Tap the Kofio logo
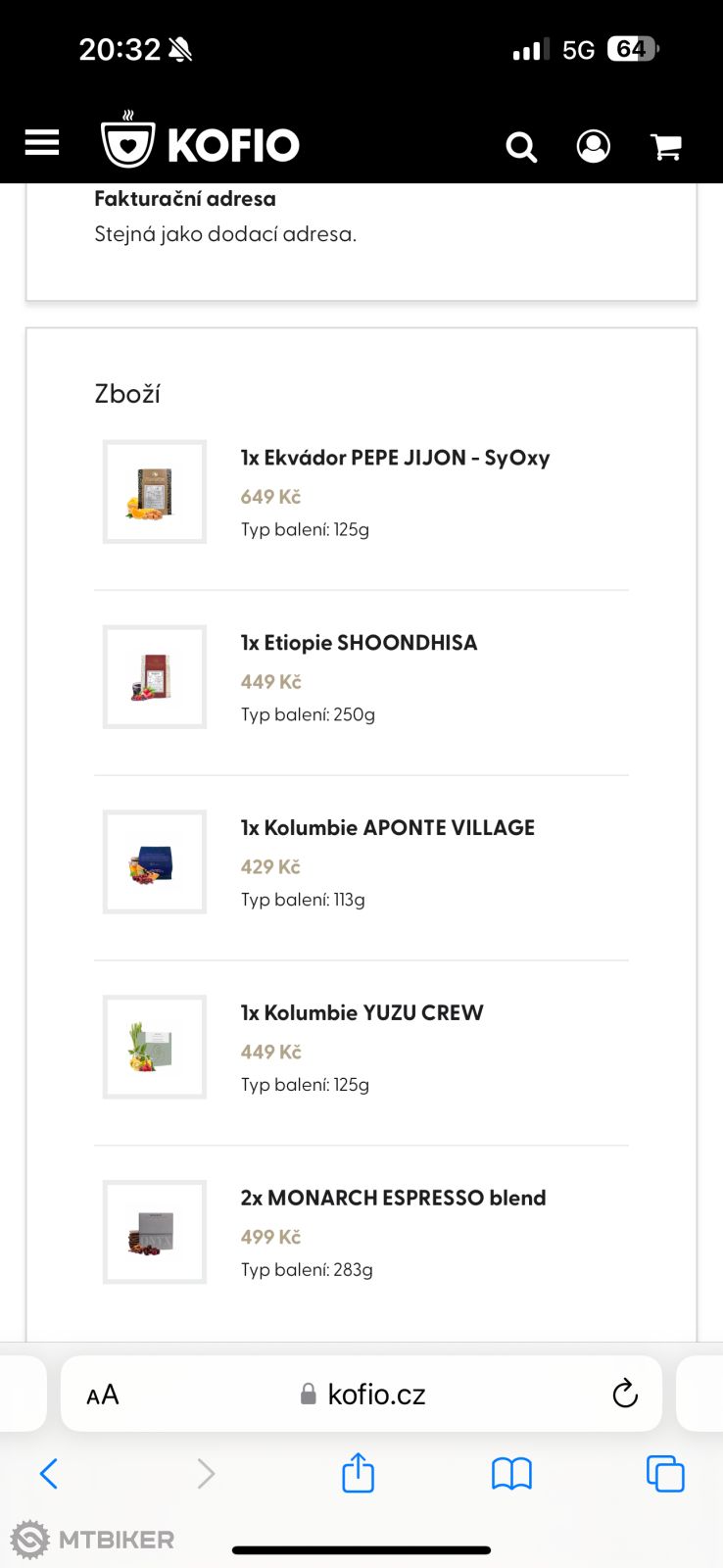The width and height of the screenshot is (723, 1568). (200, 143)
